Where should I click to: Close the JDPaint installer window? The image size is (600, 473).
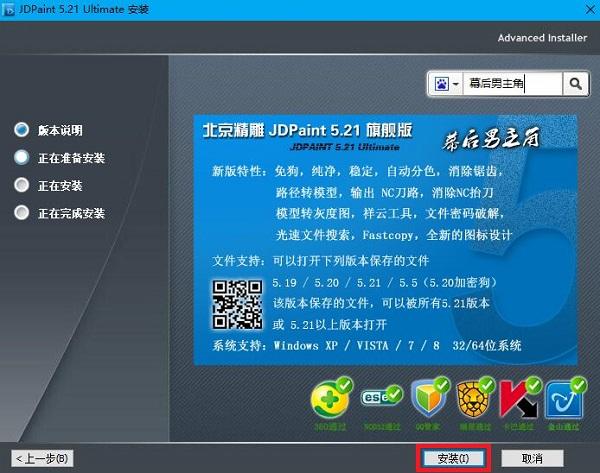coord(590,9)
